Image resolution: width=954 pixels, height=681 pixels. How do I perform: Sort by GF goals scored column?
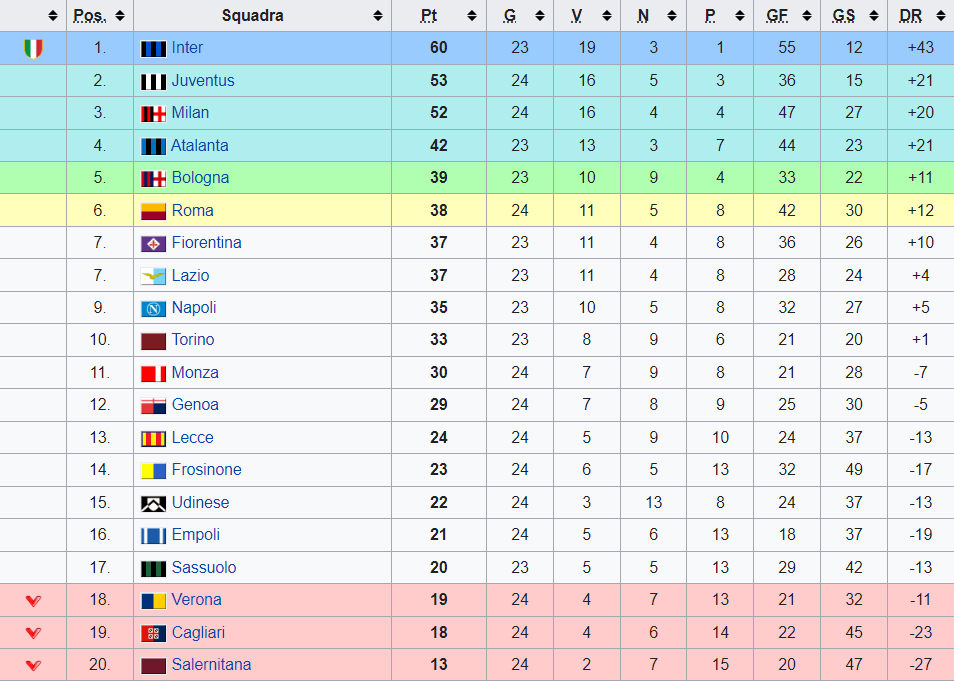(807, 16)
